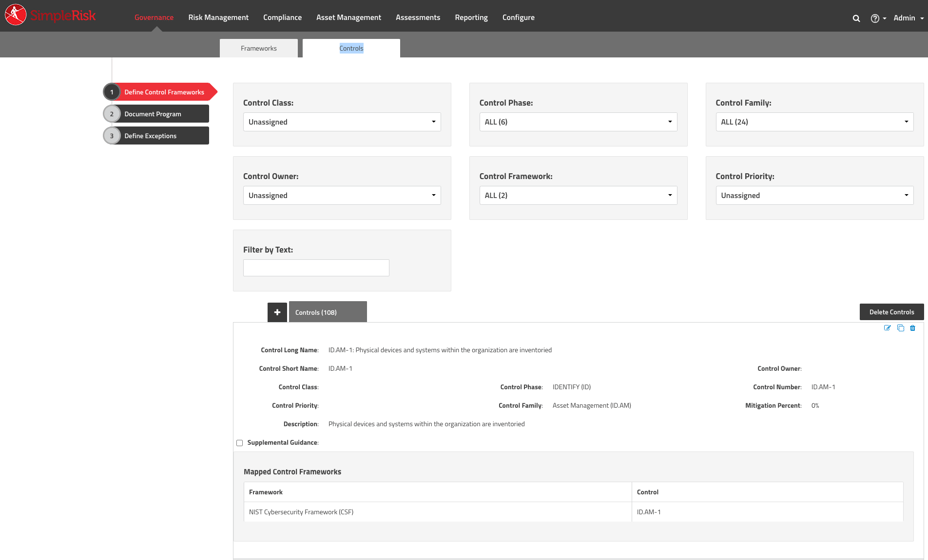Viewport: 928px width, 560px height.
Task: Expand the Control Family dropdown
Action: tap(814, 122)
